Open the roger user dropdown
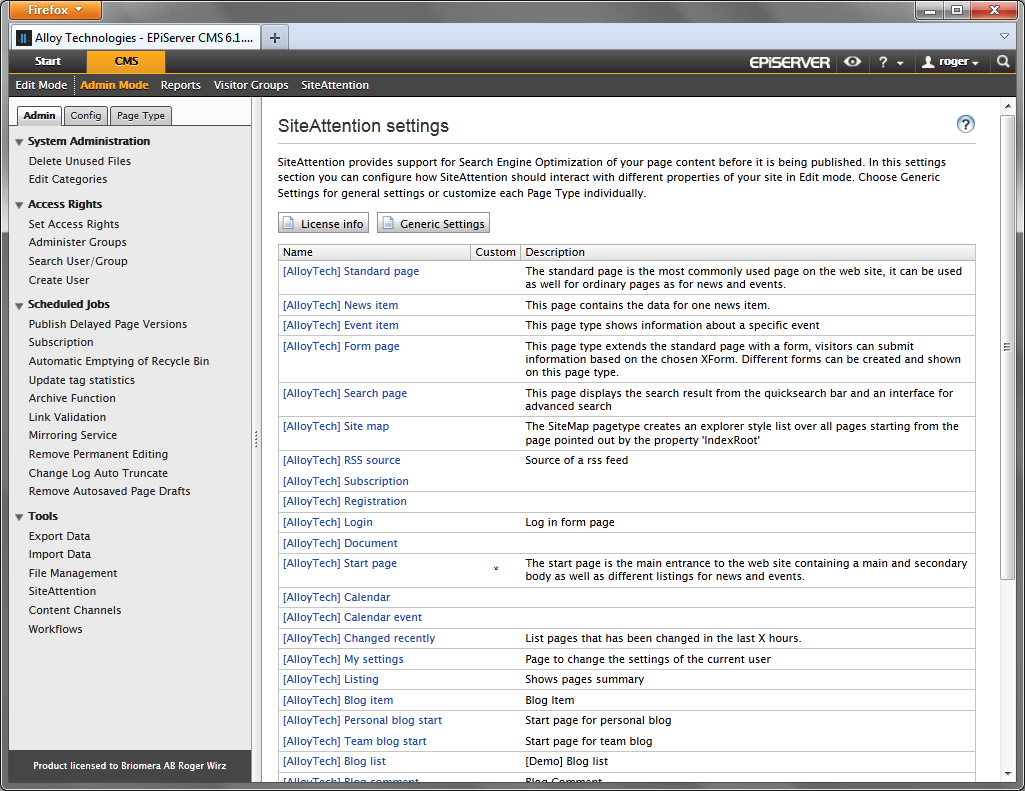 point(950,62)
